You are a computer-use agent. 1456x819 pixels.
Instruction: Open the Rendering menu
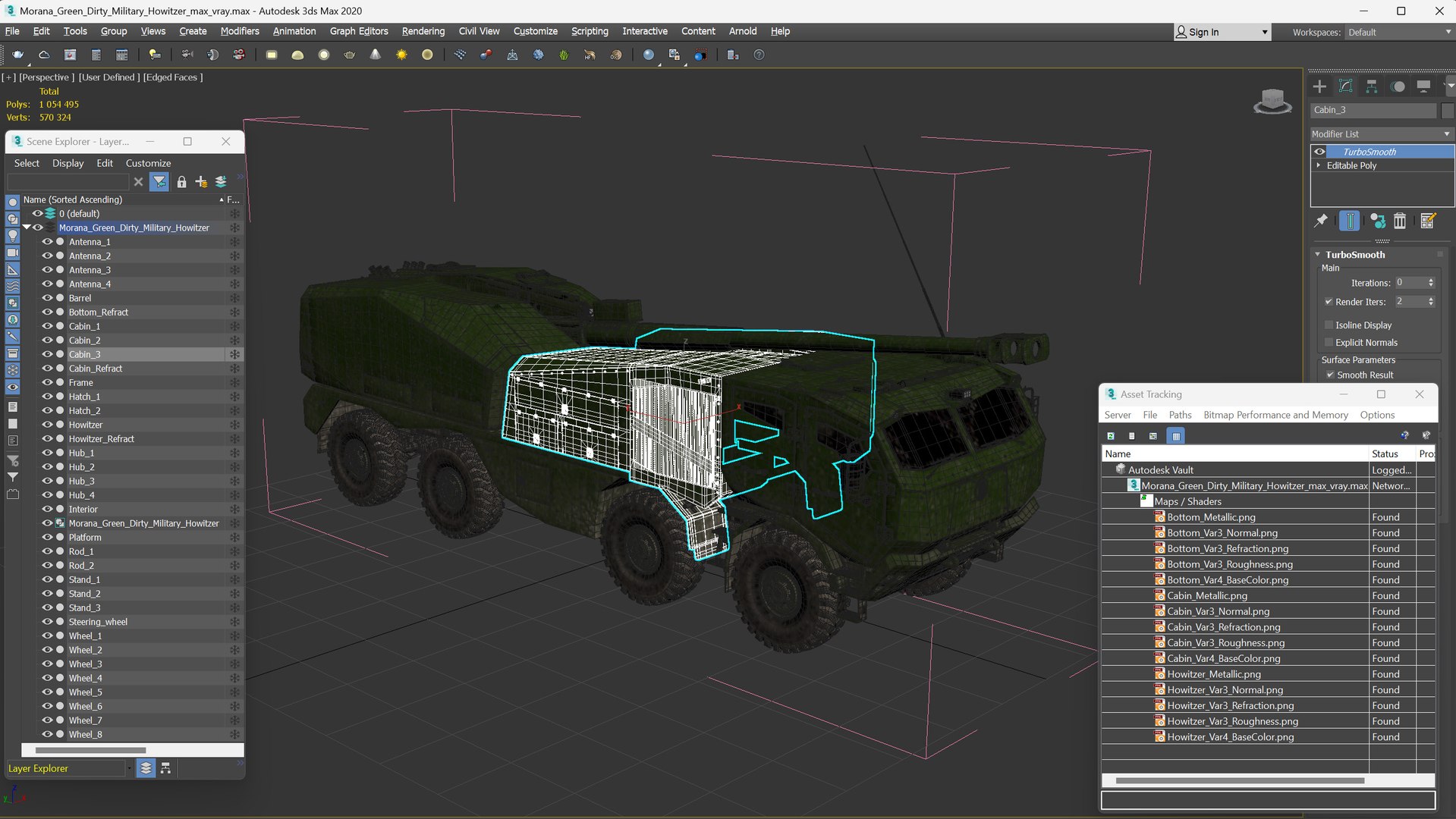(423, 31)
